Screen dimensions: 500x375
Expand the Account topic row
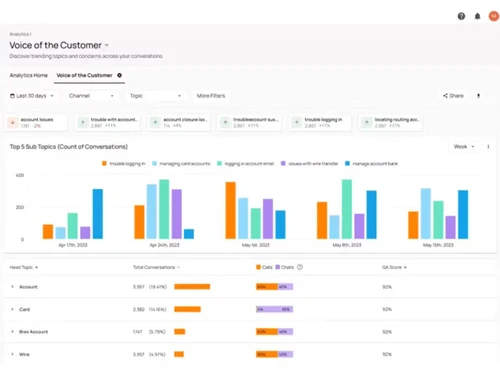(12, 287)
